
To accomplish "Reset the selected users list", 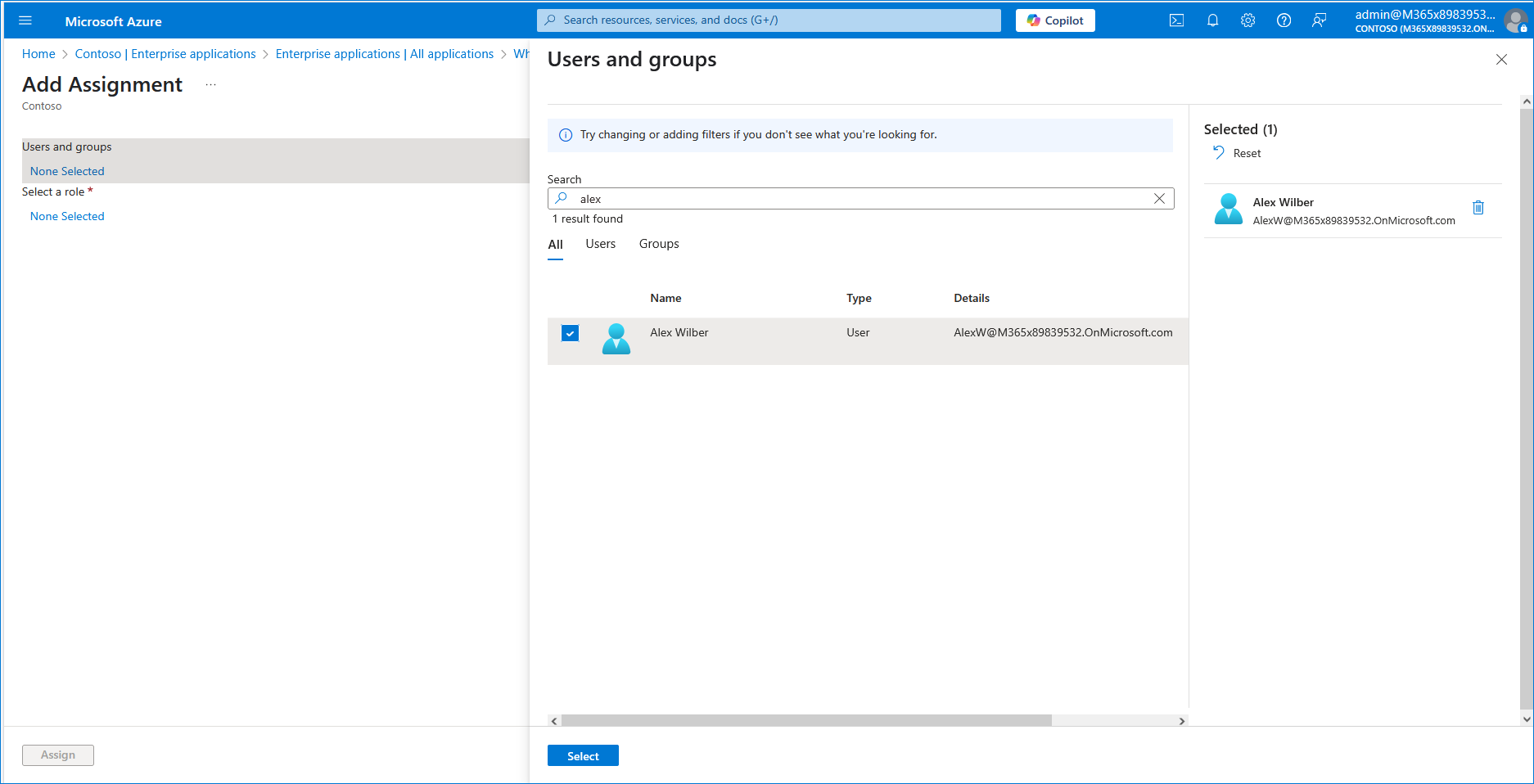I will click(1237, 153).
